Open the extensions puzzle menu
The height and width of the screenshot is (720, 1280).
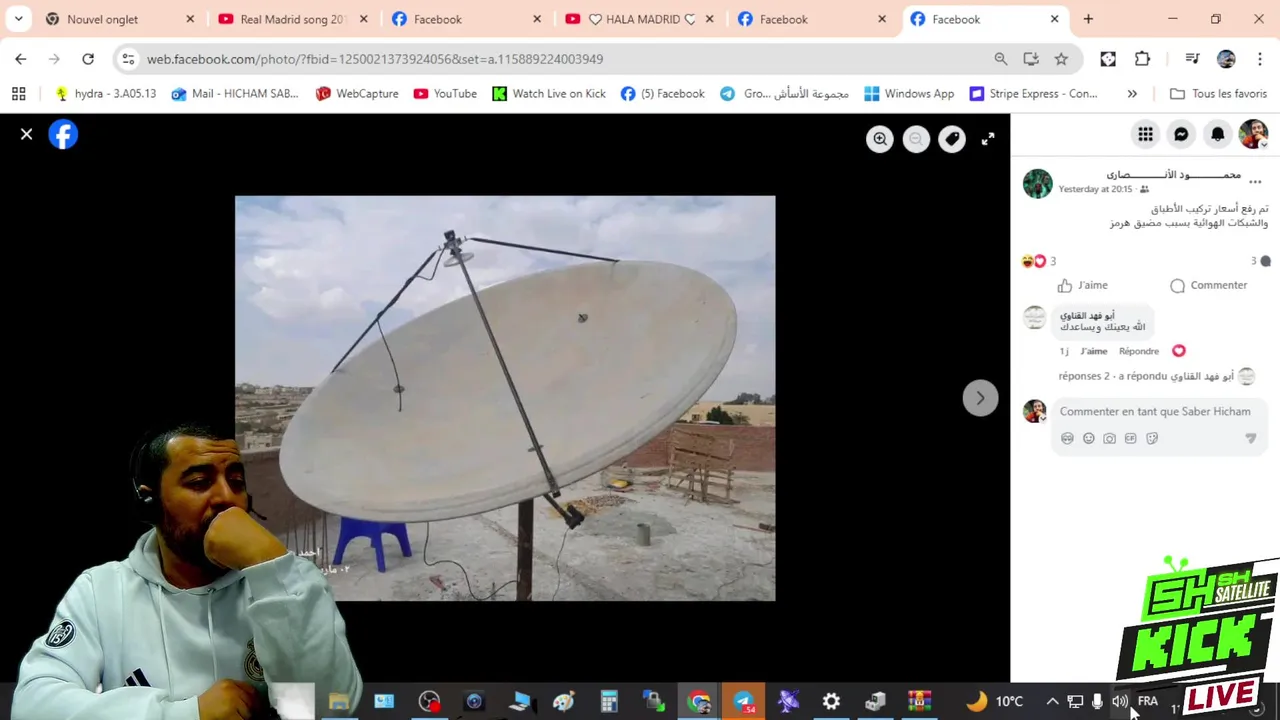(x=1142, y=59)
